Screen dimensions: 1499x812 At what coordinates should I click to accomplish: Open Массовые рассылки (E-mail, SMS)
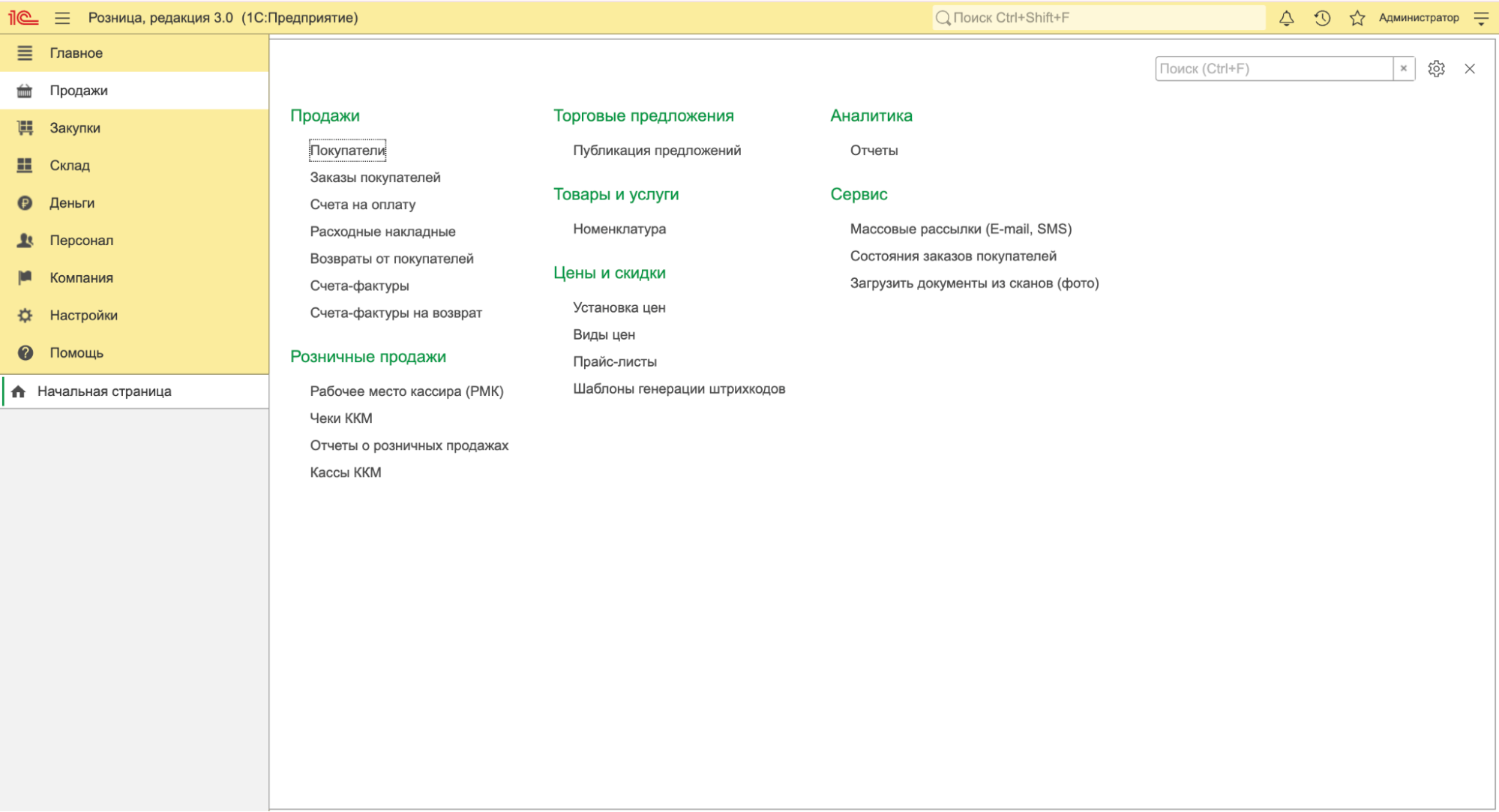tap(960, 229)
